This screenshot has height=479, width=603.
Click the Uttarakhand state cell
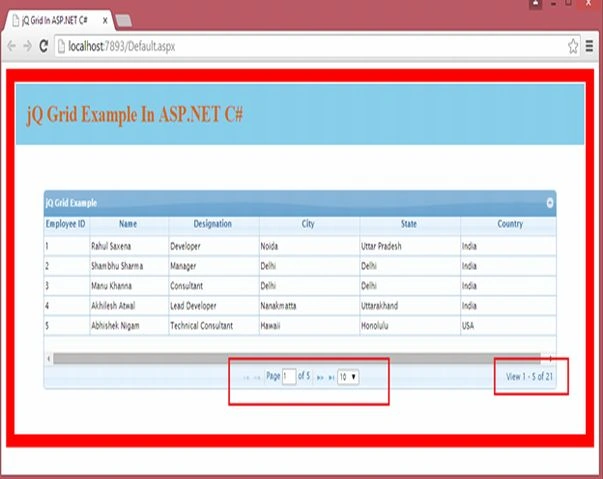410,306
